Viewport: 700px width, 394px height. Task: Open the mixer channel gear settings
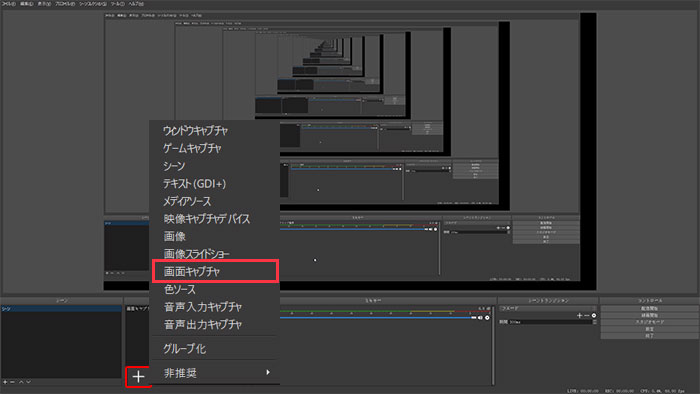coord(487,318)
